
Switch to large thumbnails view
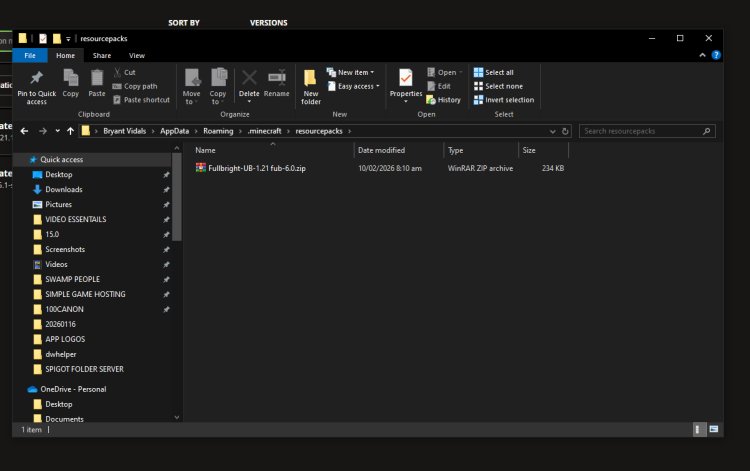click(x=713, y=429)
